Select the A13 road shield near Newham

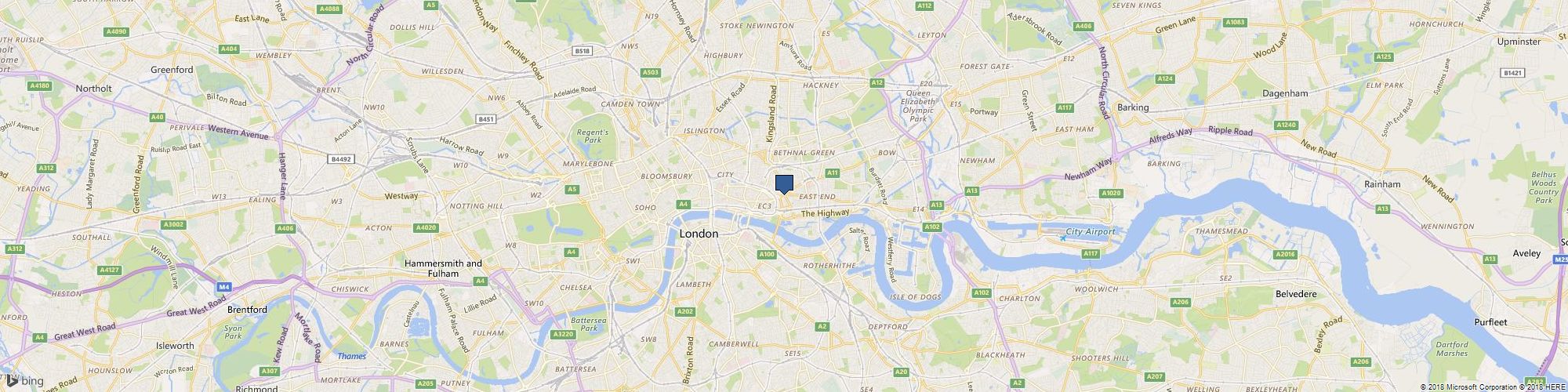click(x=972, y=191)
